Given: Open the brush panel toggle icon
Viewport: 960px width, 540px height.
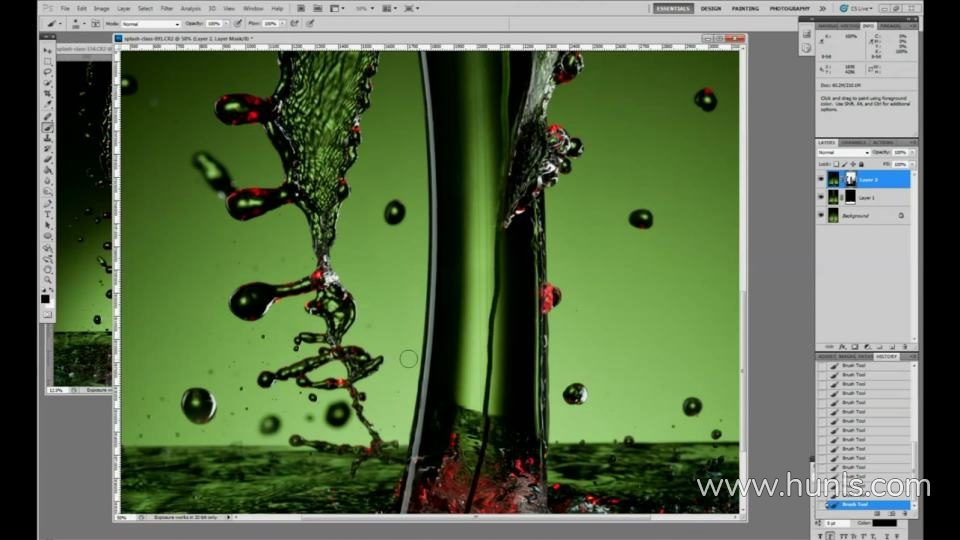Looking at the screenshot, I should coord(96,23).
